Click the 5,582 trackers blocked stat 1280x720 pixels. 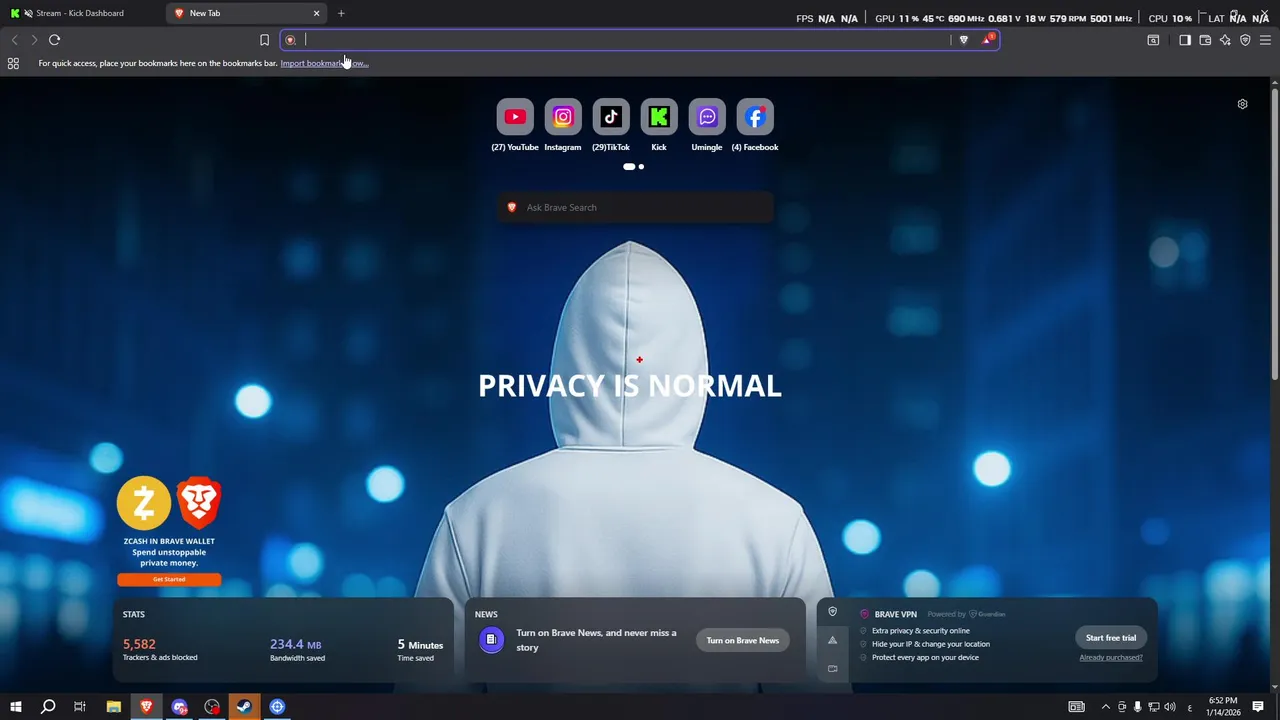(x=160, y=650)
